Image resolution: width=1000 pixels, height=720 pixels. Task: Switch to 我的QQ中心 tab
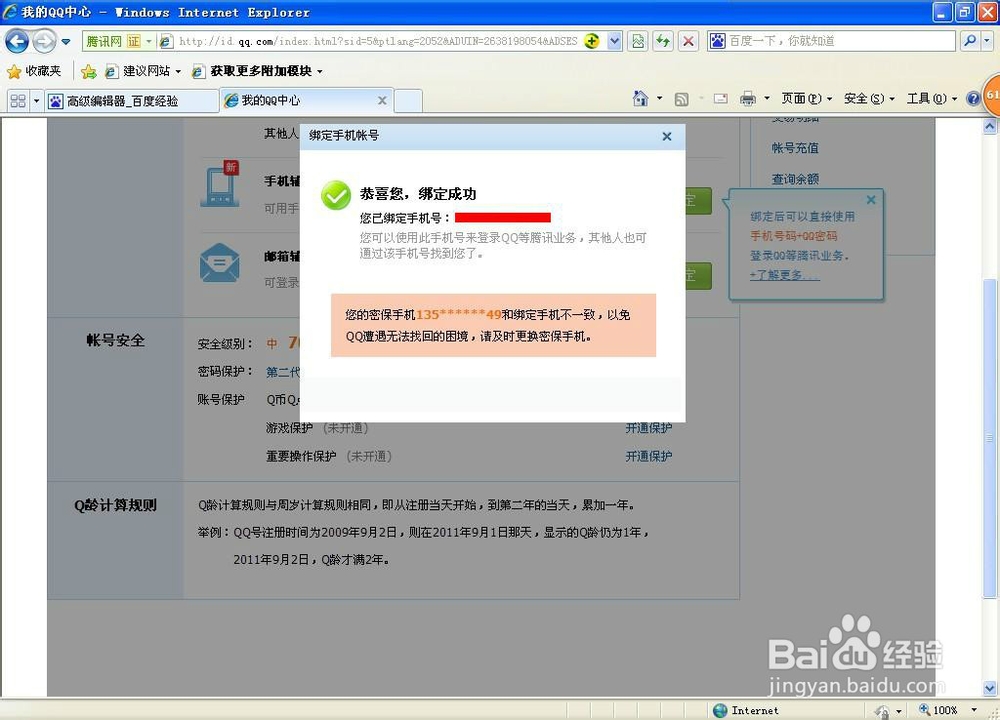click(298, 100)
